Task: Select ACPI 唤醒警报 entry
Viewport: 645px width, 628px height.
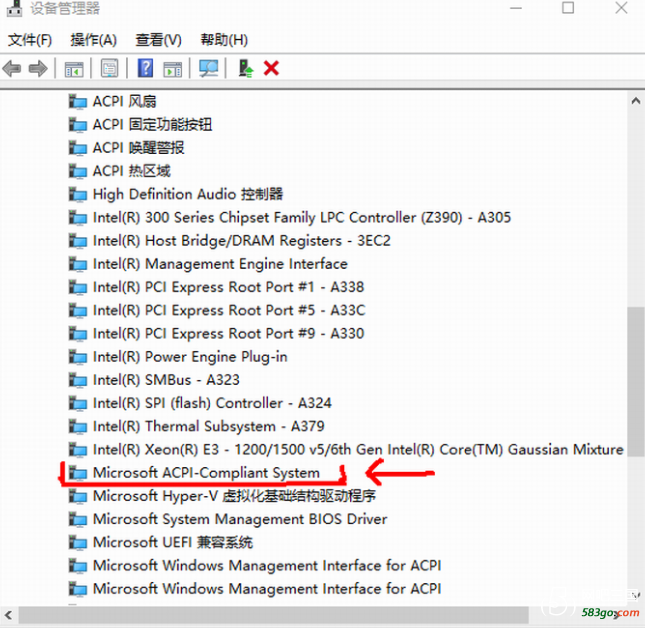Action: click(x=138, y=148)
